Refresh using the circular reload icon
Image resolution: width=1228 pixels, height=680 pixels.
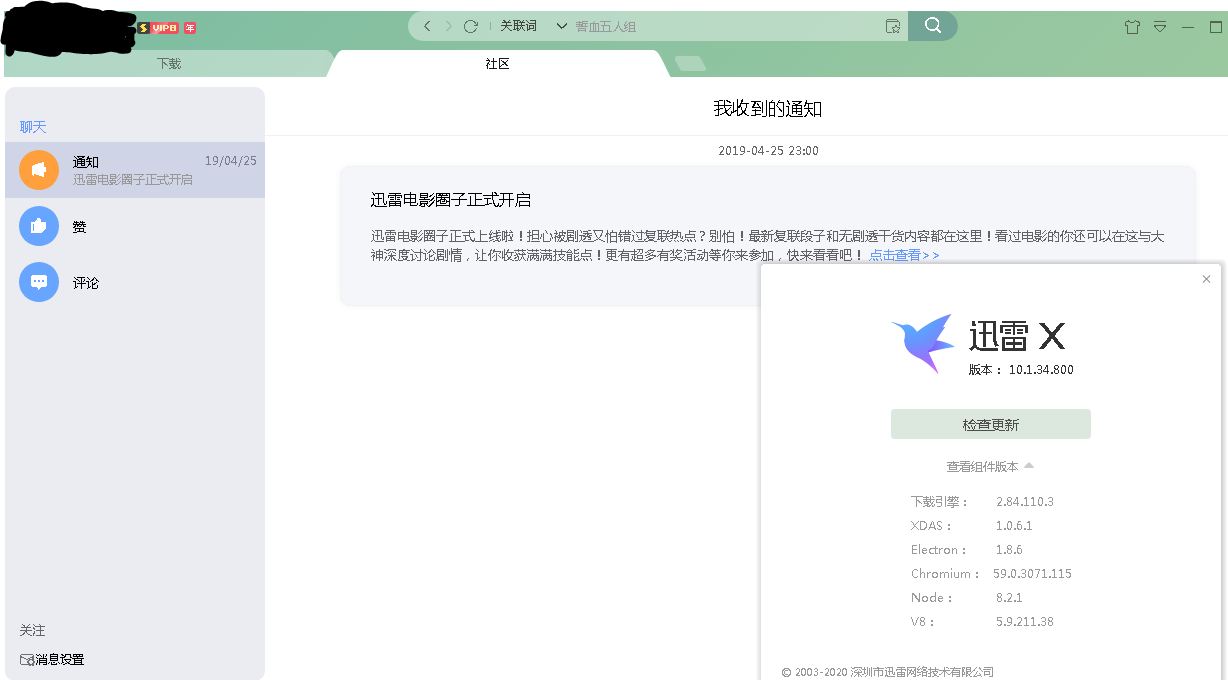point(471,26)
